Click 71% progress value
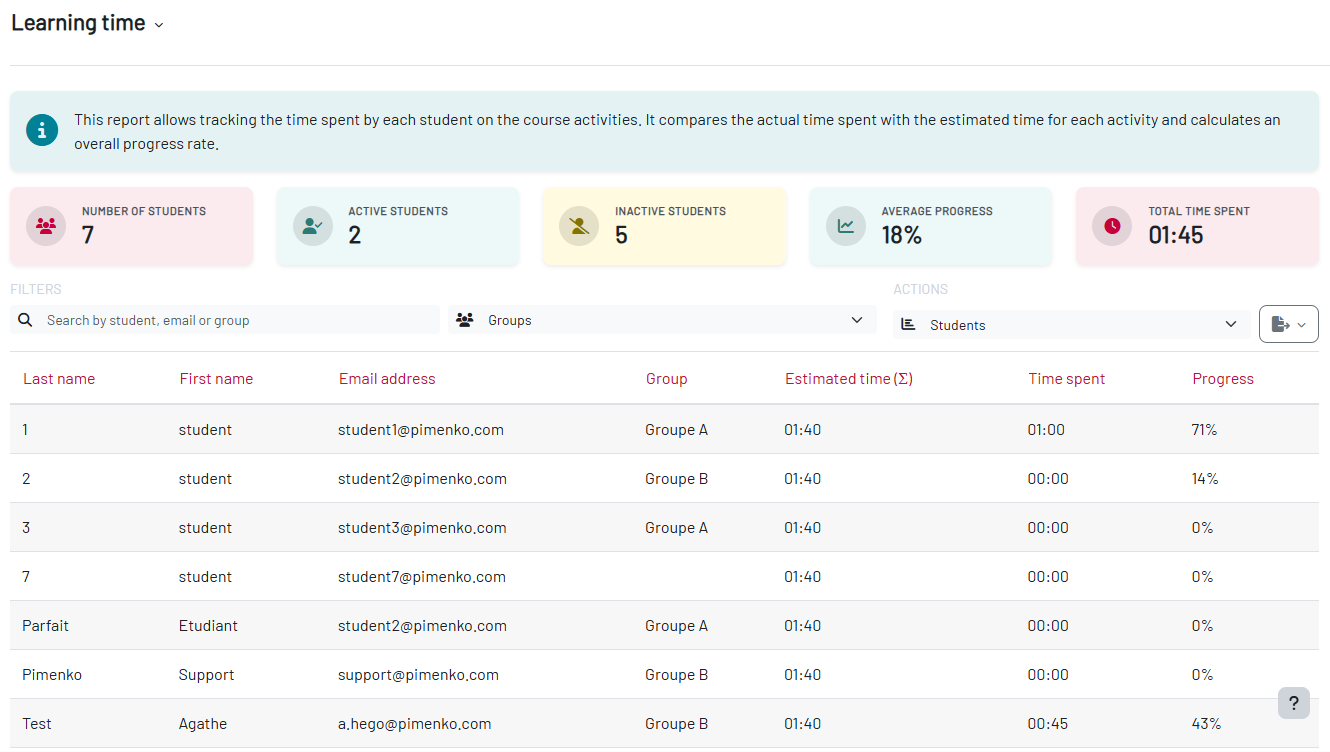This screenshot has height=752, width=1330. (1204, 430)
